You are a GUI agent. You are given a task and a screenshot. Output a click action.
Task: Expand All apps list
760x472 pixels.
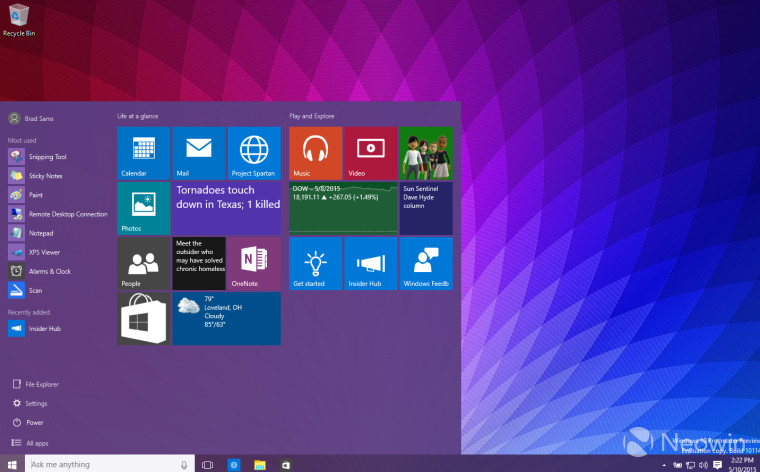click(x=36, y=442)
